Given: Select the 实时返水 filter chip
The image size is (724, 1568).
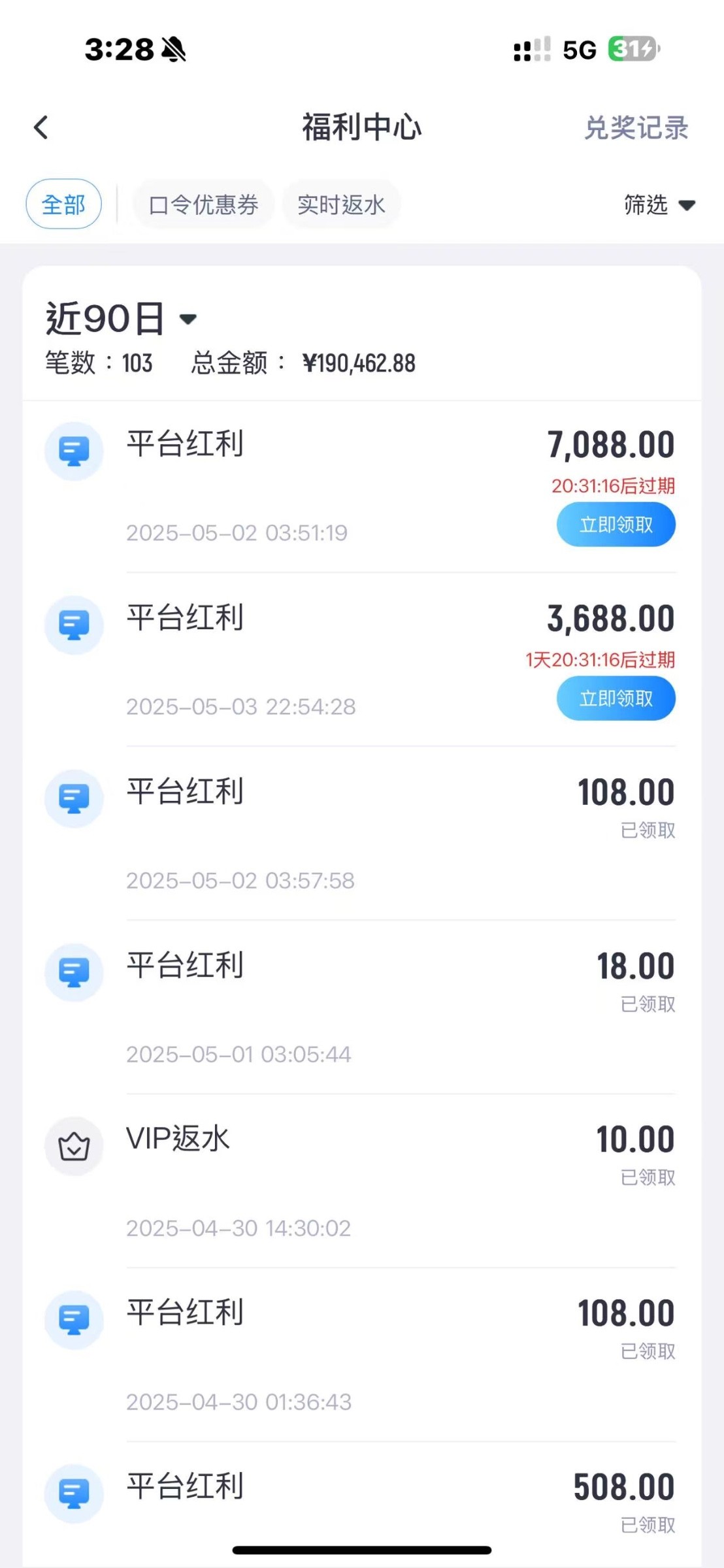Looking at the screenshot, I should pyautogui.click(x=341, y=205).
